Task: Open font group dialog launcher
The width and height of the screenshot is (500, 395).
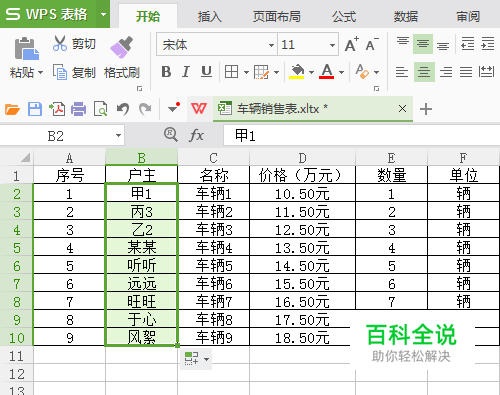Action: 376,88
